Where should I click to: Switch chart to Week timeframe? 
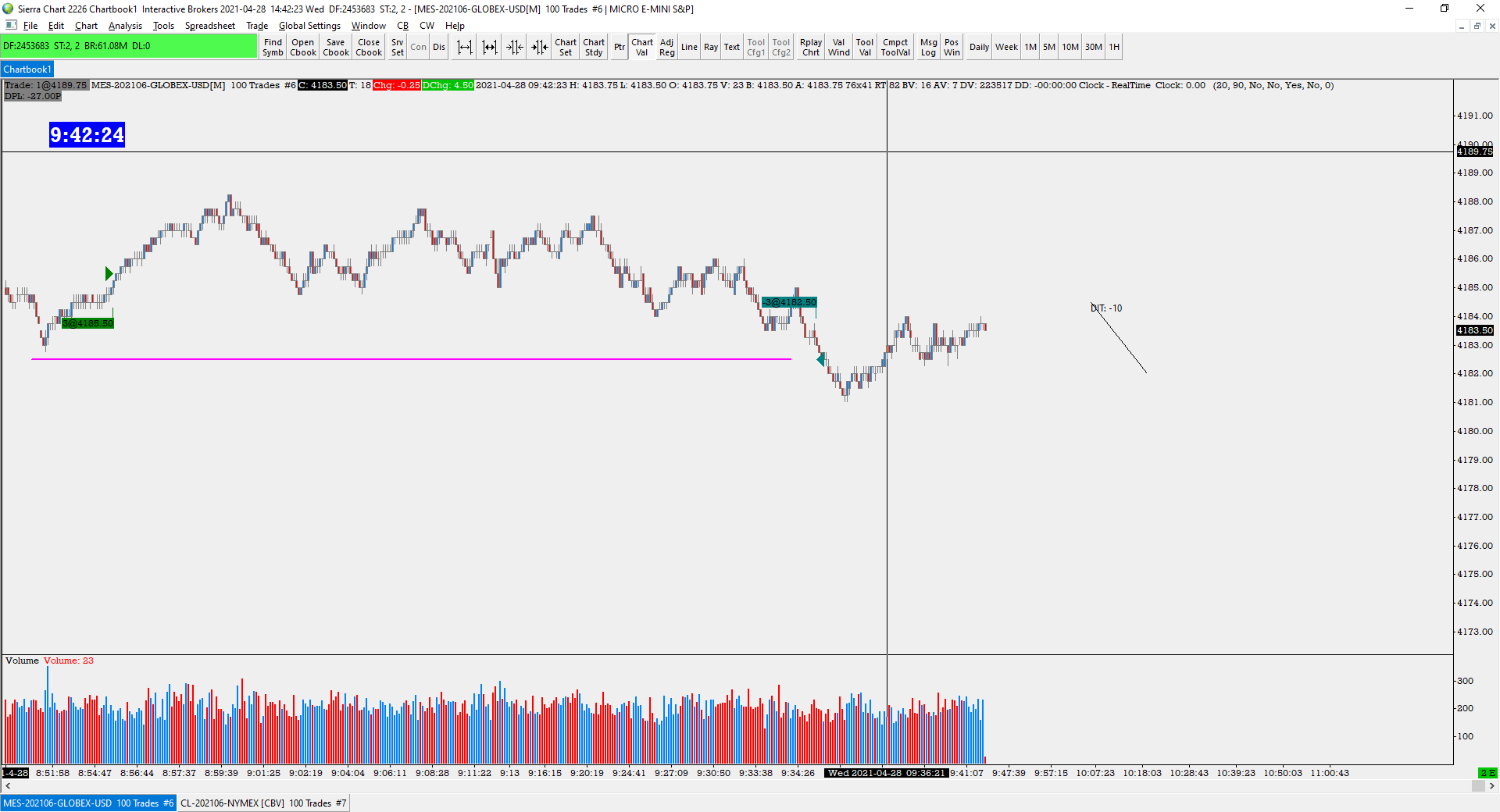1006,47
